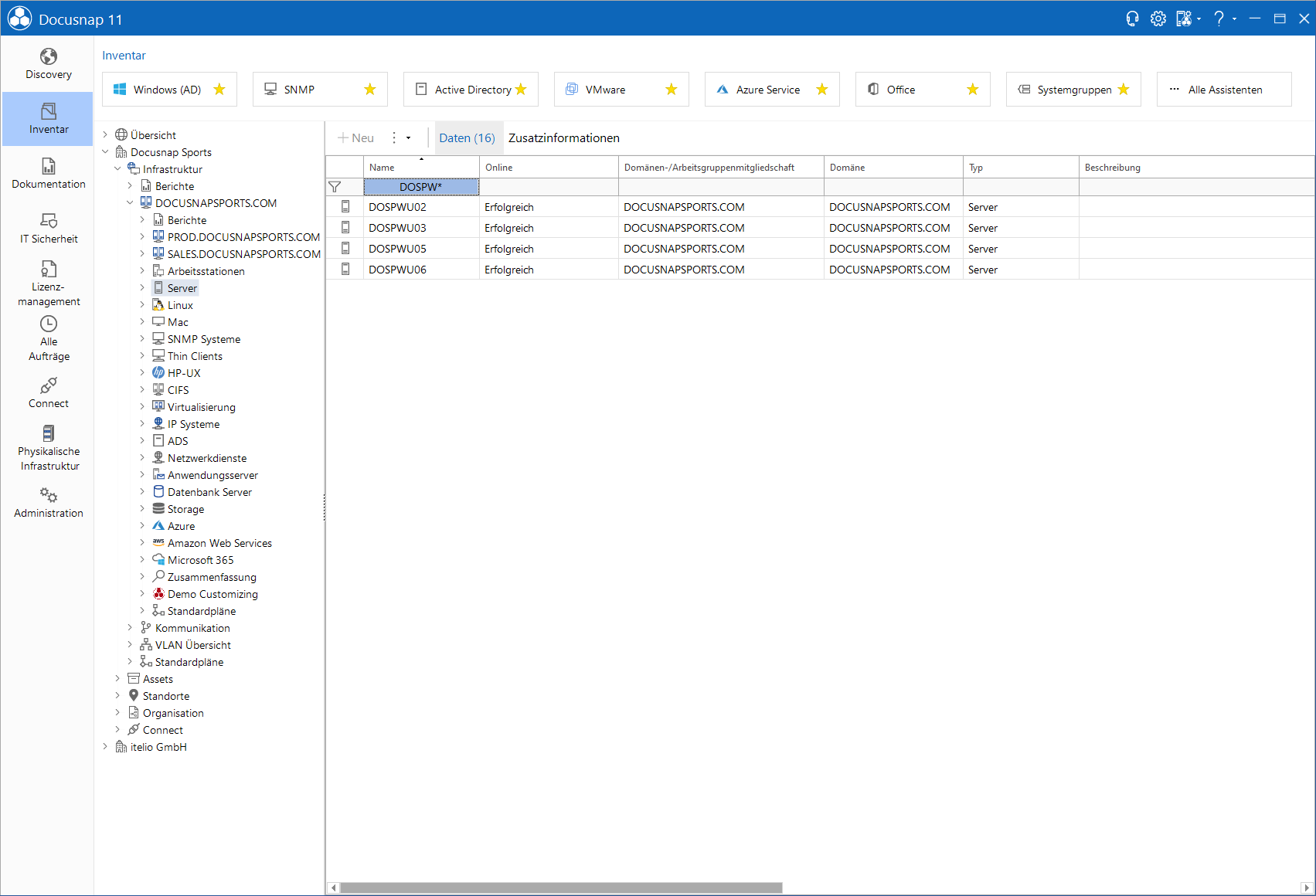The width and height of the screenshot is (1316, 896).
Task: Open the Dokumentation module
Action: [48, 174]
